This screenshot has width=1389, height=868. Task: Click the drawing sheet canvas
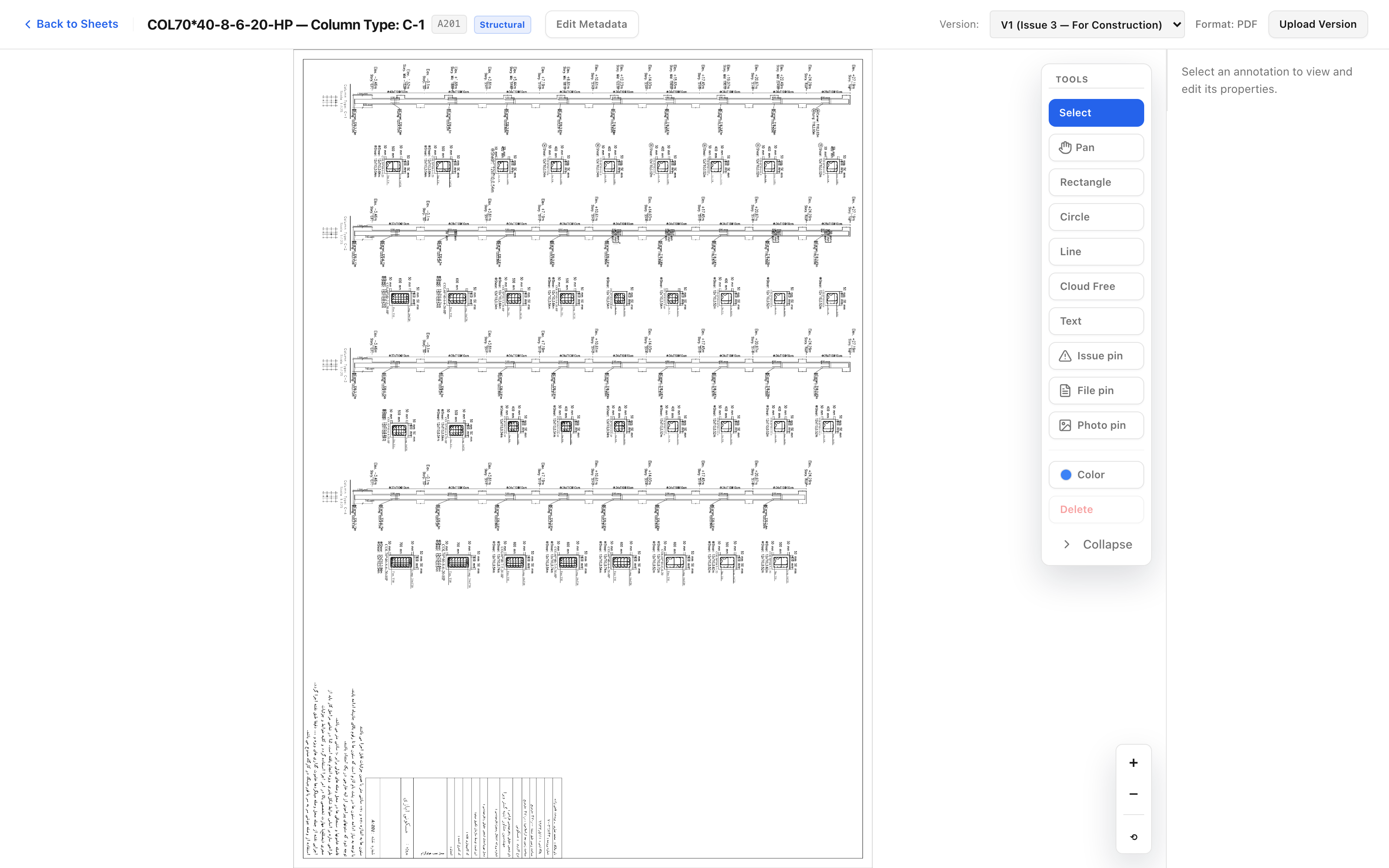(583, 459)
